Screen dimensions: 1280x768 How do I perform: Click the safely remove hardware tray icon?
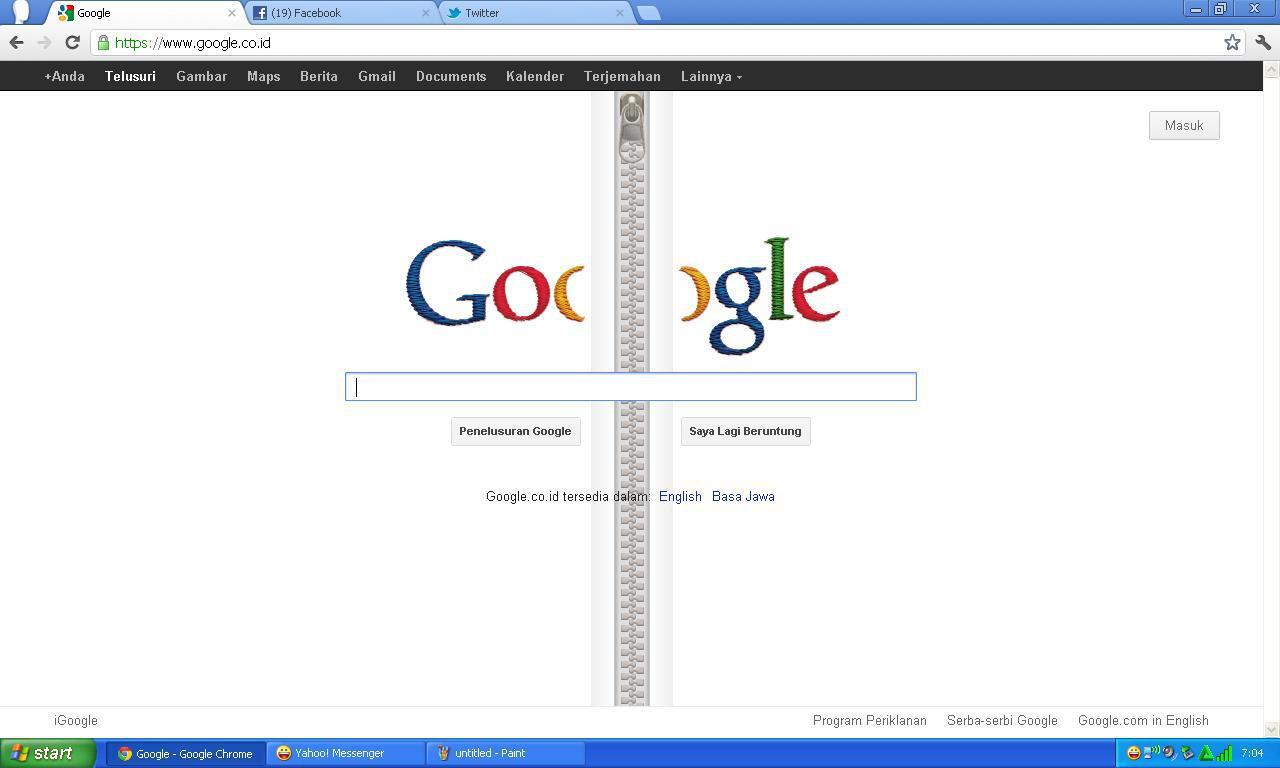click(x=1187, y=753)
